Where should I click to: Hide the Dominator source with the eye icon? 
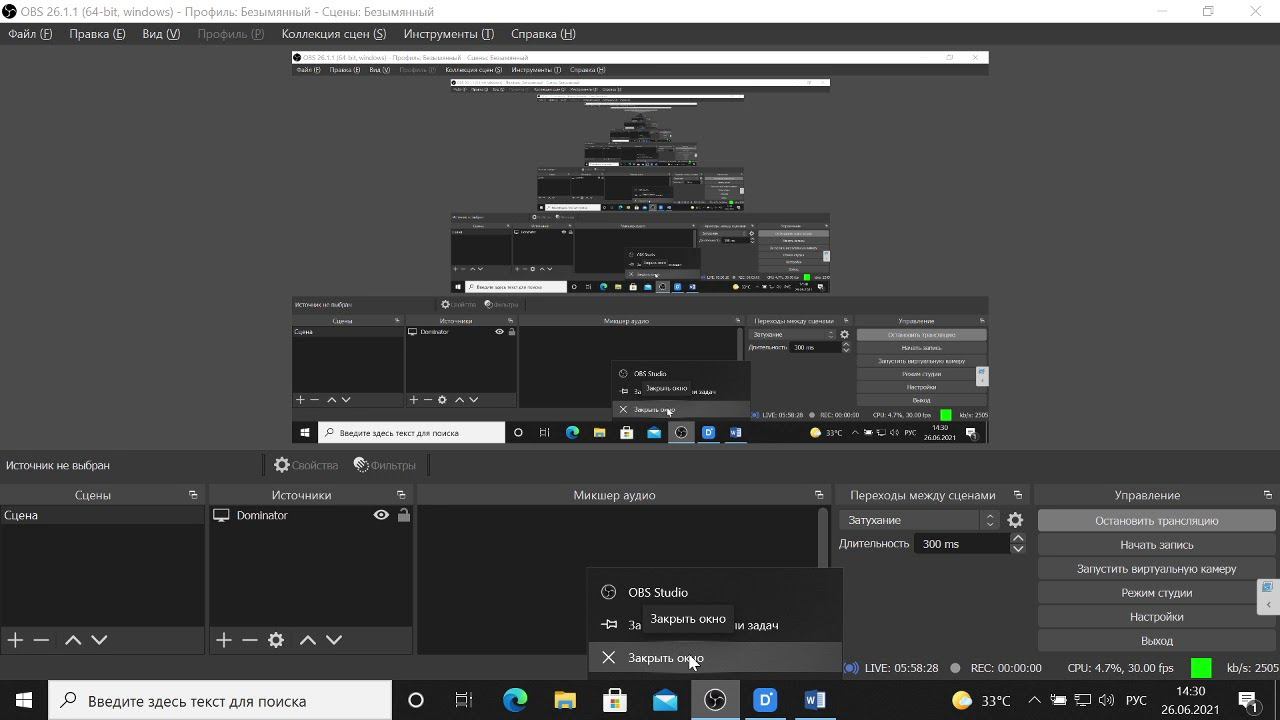click(x=381, y=515)
